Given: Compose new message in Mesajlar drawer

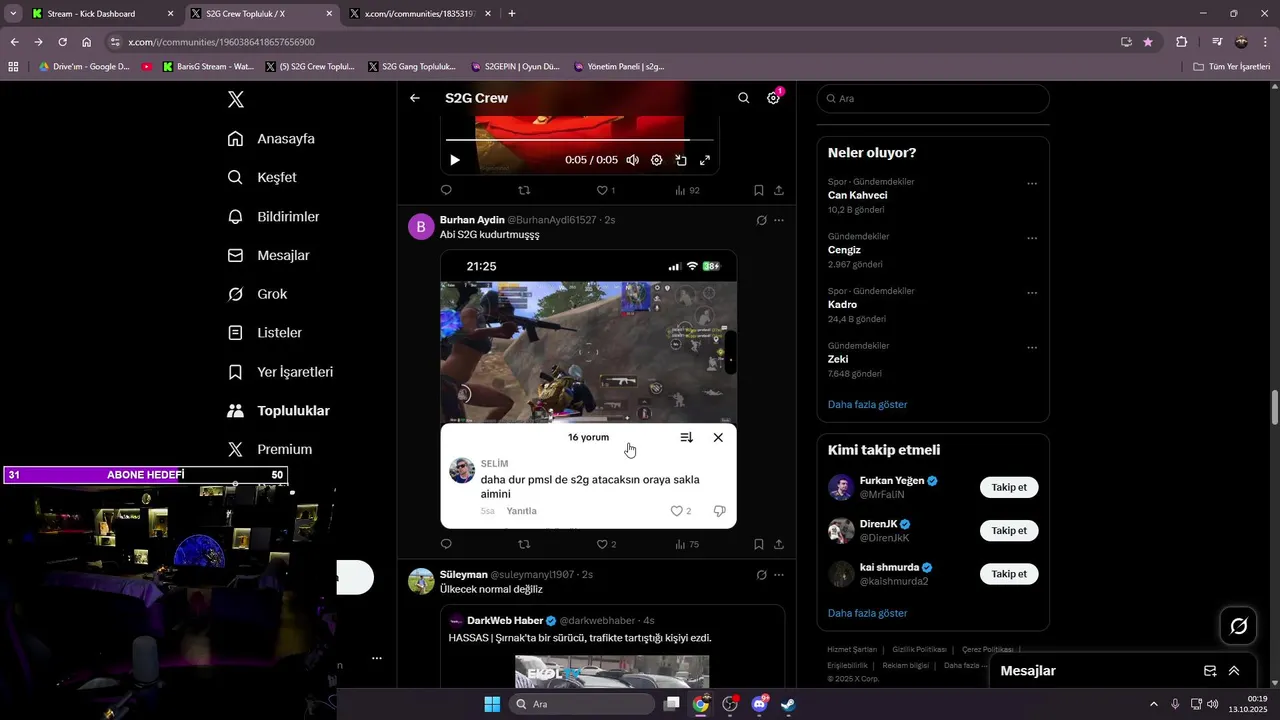Looking at the screenshot, I should point(1210,671).
